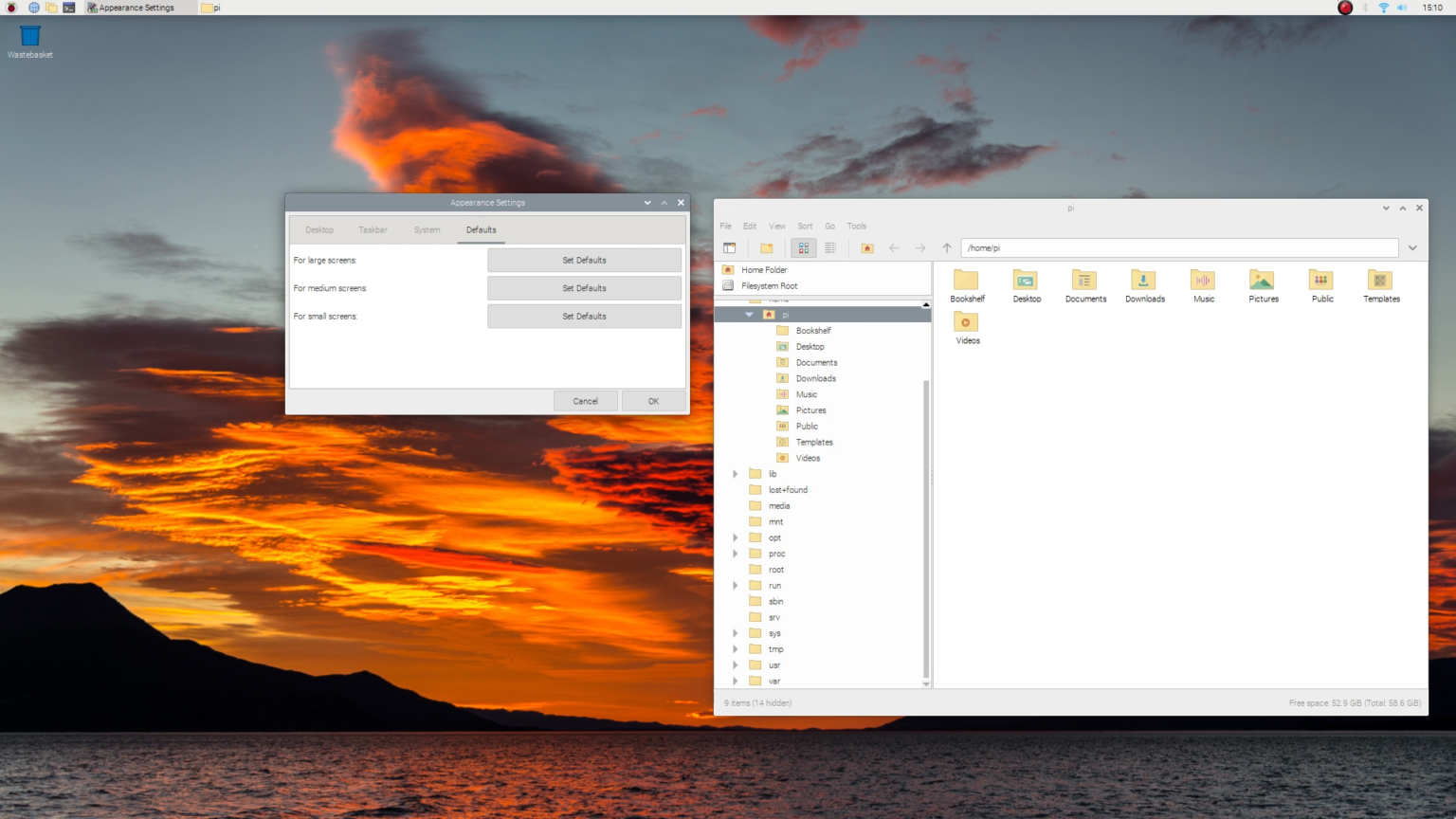Collapse the pi folder in the sidebar tree
This screenshot has width=1456, height=819.
click(749, 314)
